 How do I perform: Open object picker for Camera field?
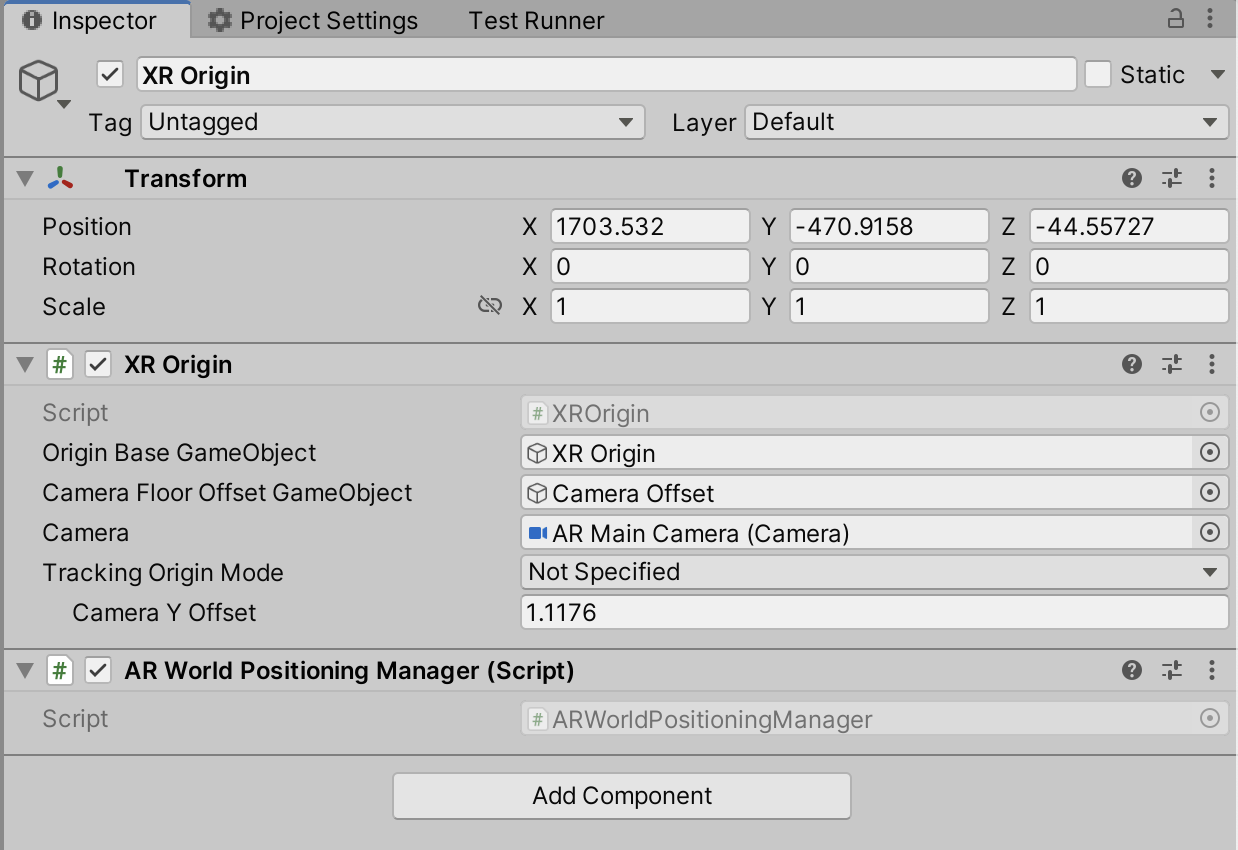[x=1210, y=533]
